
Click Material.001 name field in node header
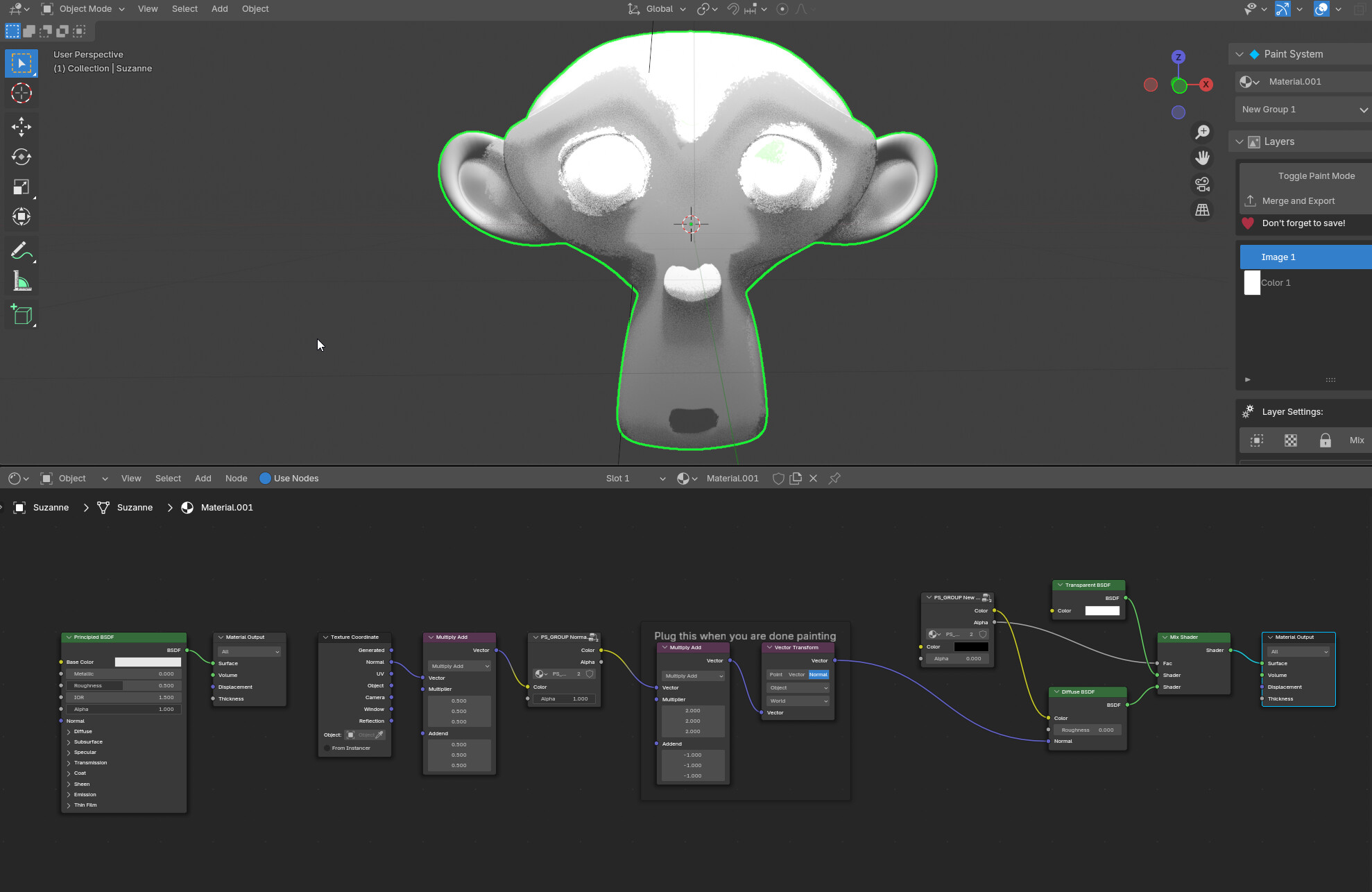tap(732, 479)
